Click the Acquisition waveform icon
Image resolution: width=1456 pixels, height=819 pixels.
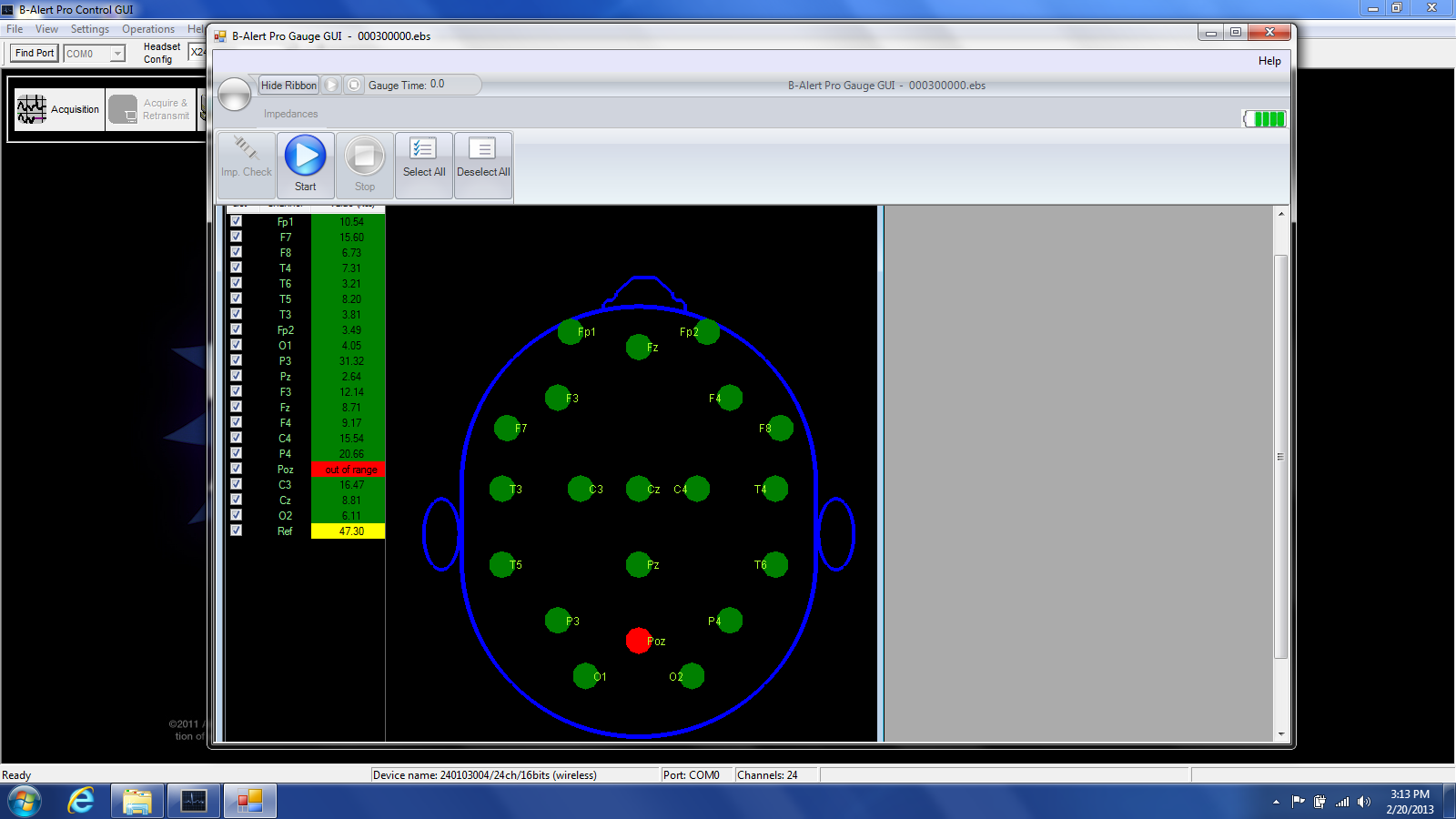click(x=32, y=109)
